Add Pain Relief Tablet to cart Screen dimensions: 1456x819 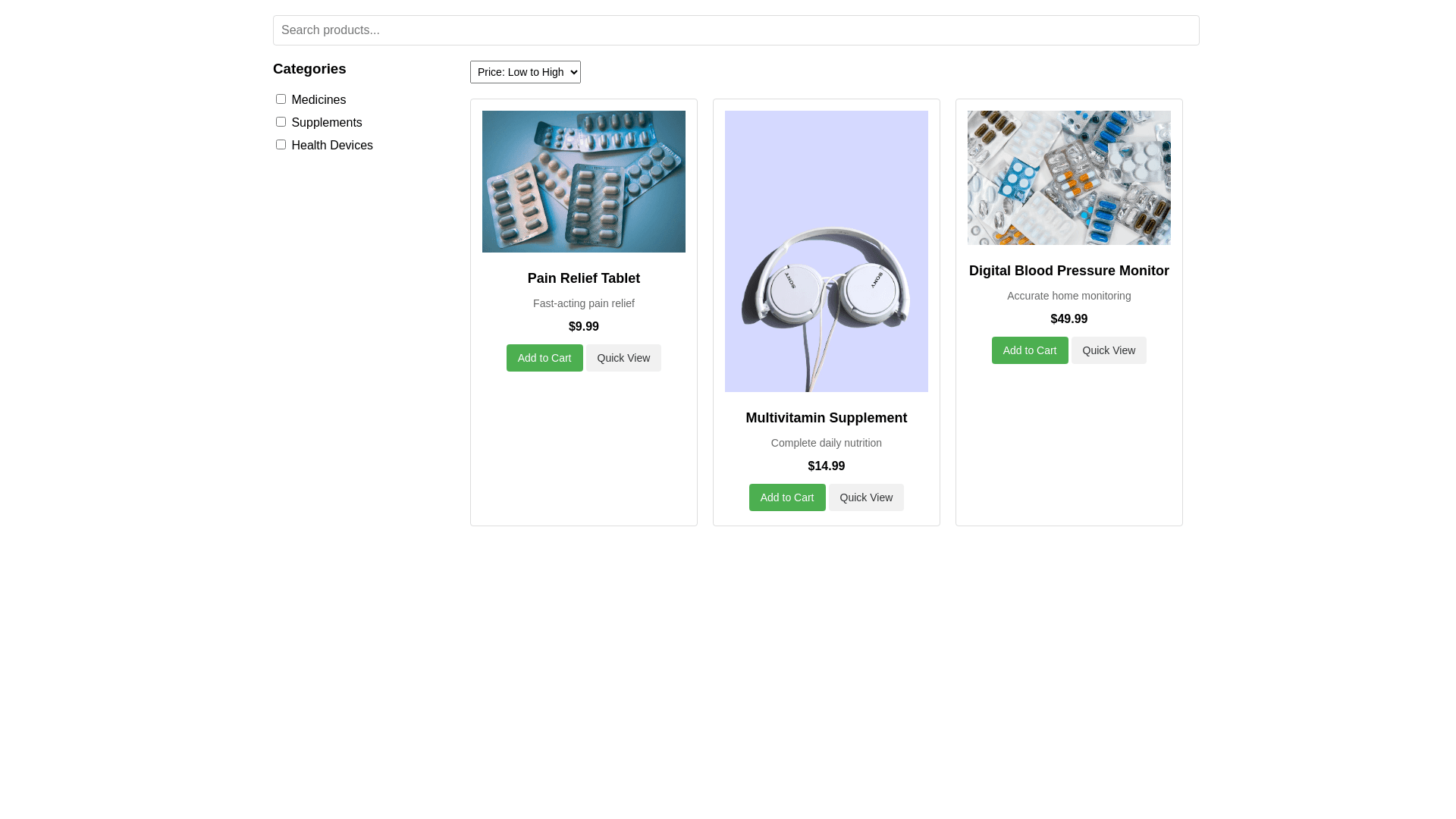(x=544, y=358)
